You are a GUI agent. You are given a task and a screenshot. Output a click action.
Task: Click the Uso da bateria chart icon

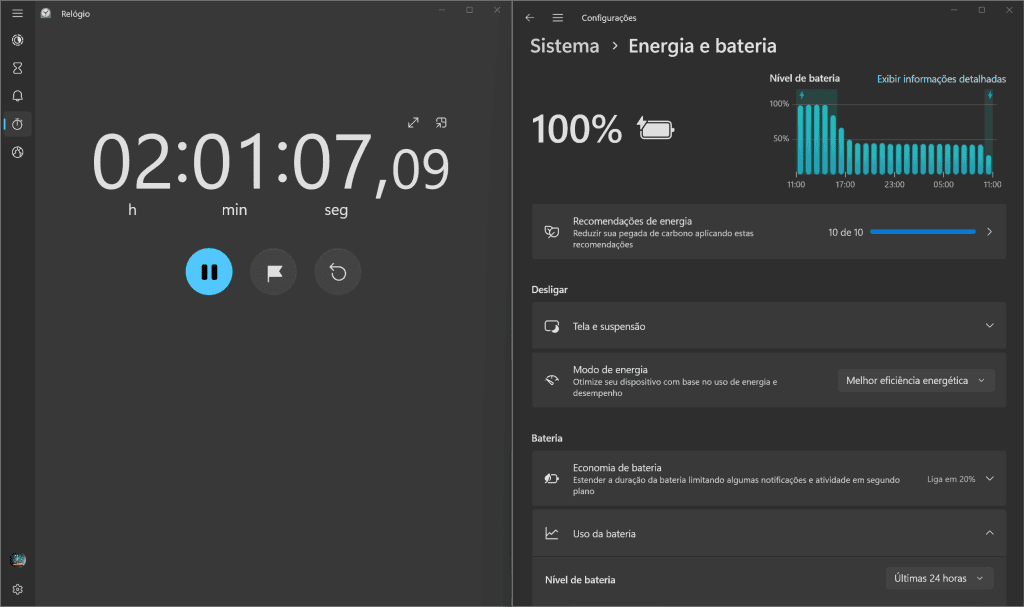pyautogui.click(x=552, y=534)
